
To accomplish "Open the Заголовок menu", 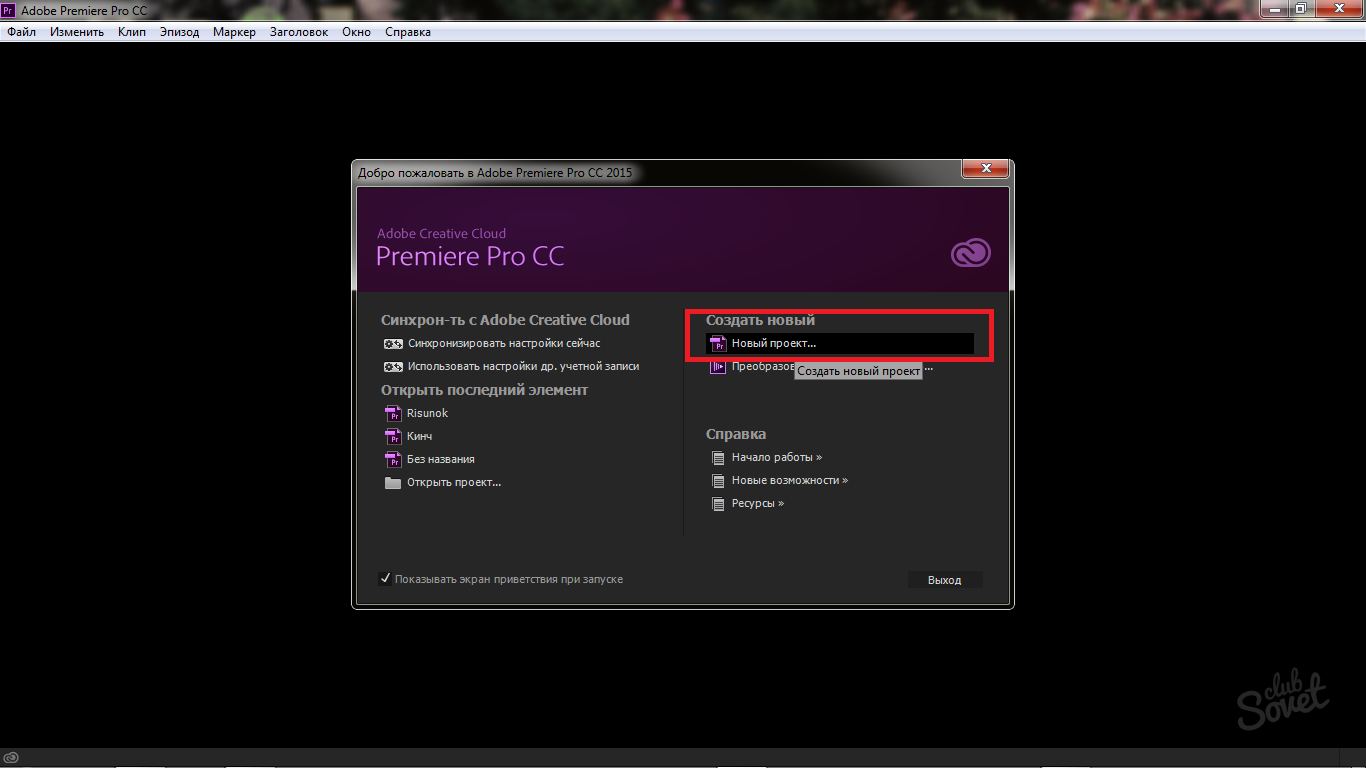I will (x=299, y=32).
